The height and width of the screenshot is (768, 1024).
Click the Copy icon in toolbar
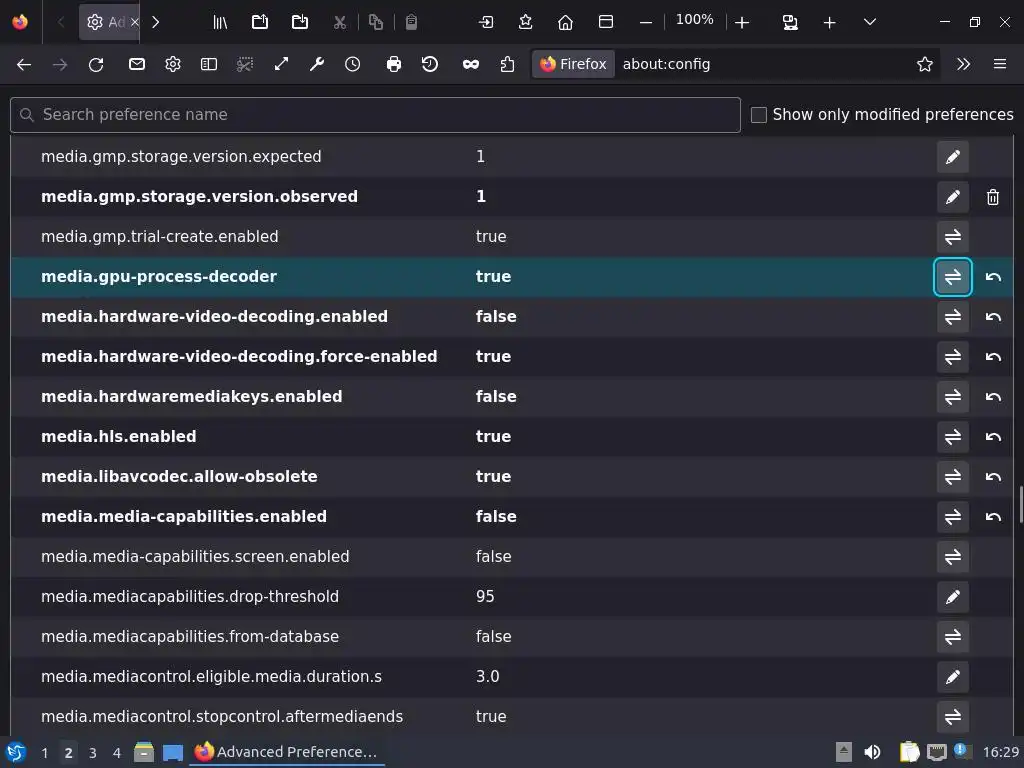pos(376,22)
